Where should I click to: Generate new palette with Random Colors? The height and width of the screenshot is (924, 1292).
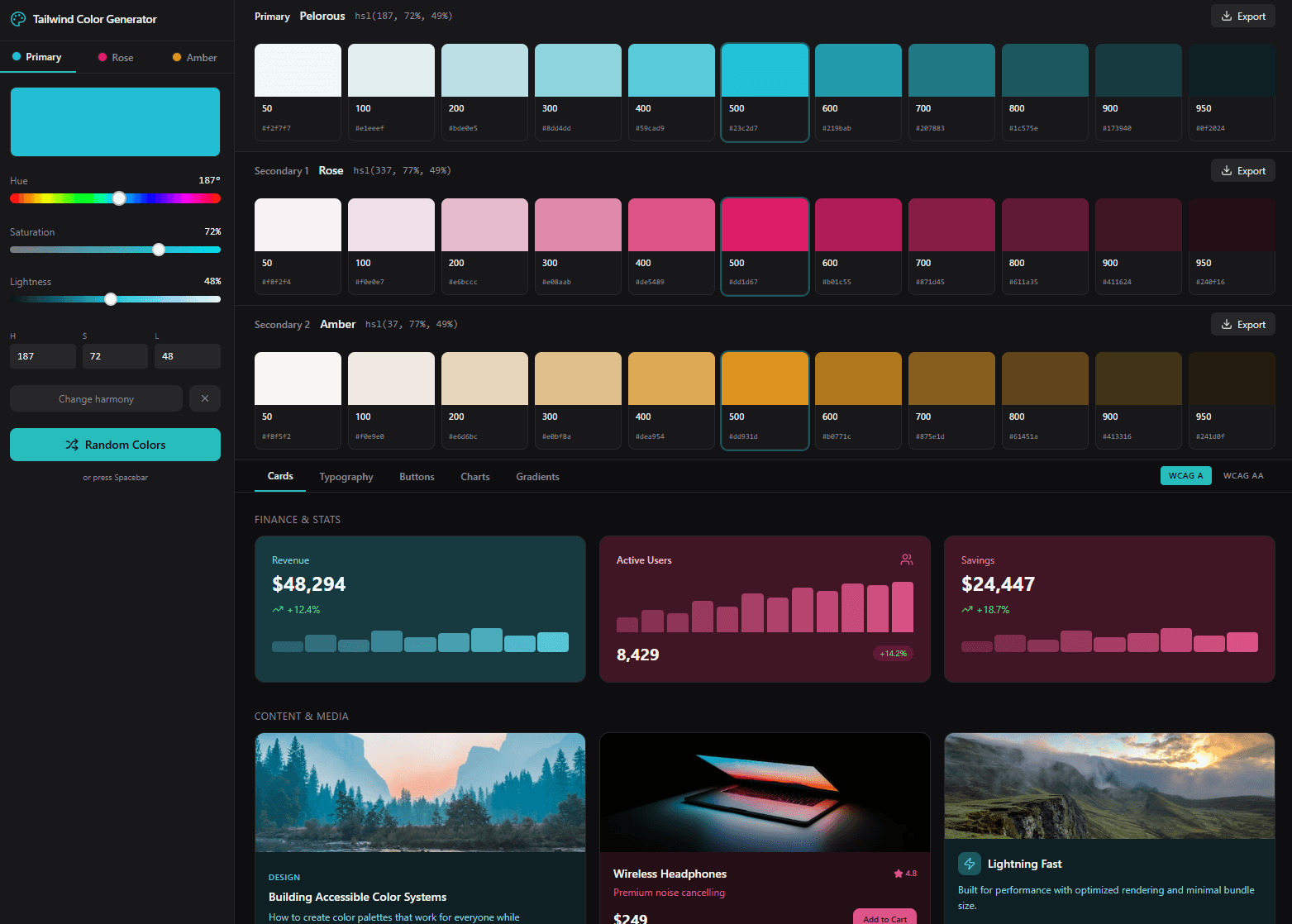click(115, 445)
